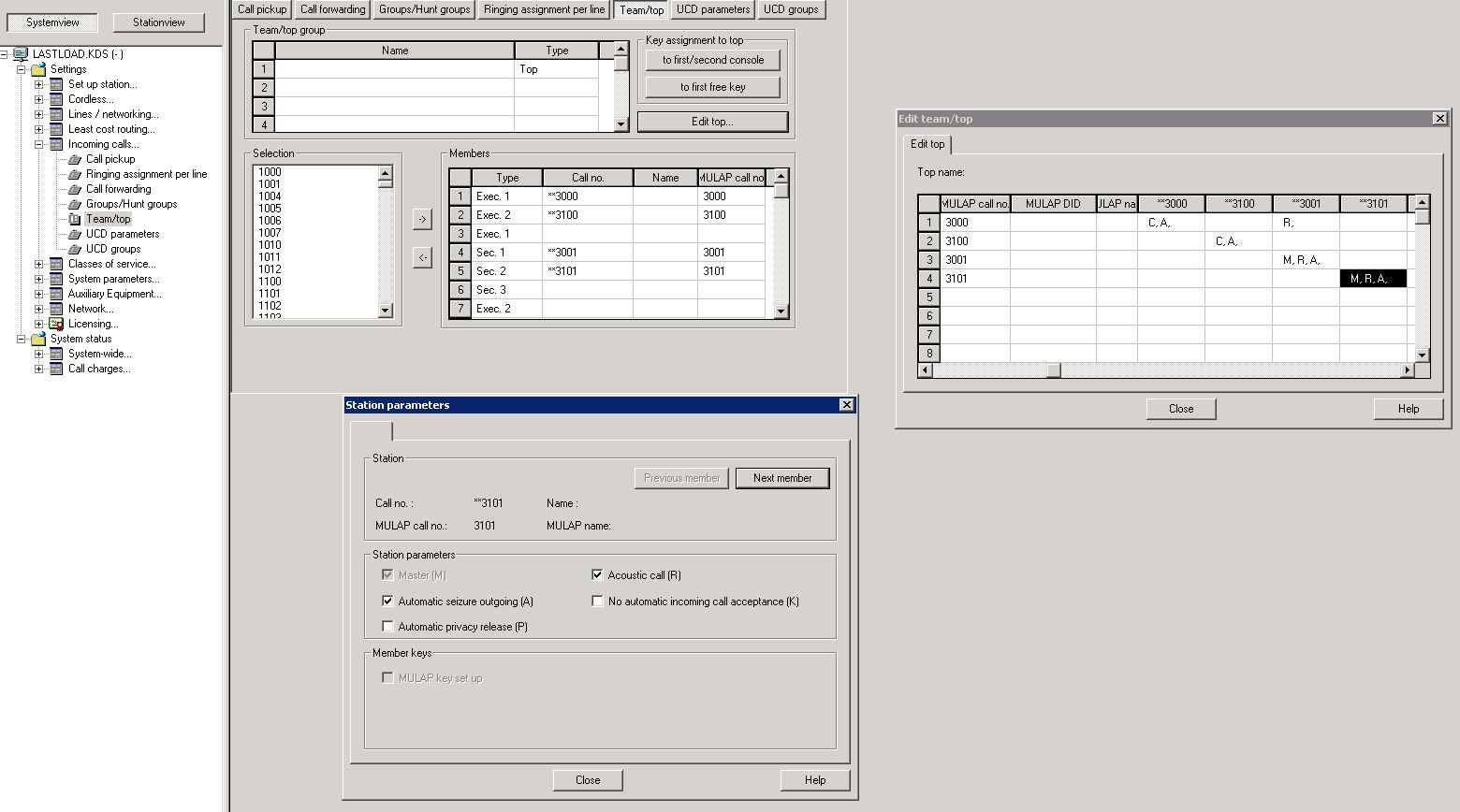This screenshot has height=812, width=1460.
Task: Switch to the Call pickup tab
Action: (262, 9)
